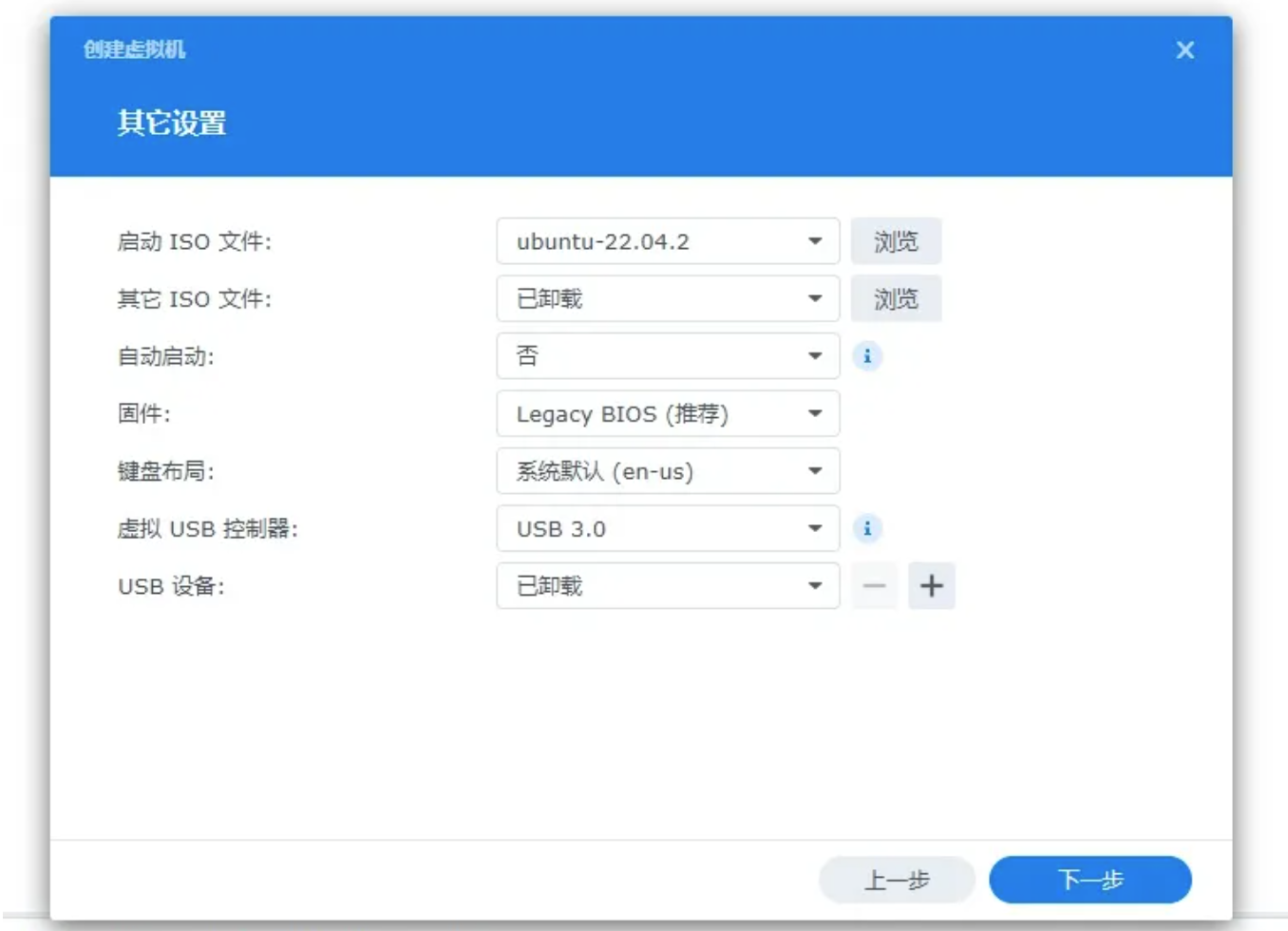Open the 自动启动 dropdown set to 否
The width and height of the screenshot is (1288, 931).
(x=665, y=355)
